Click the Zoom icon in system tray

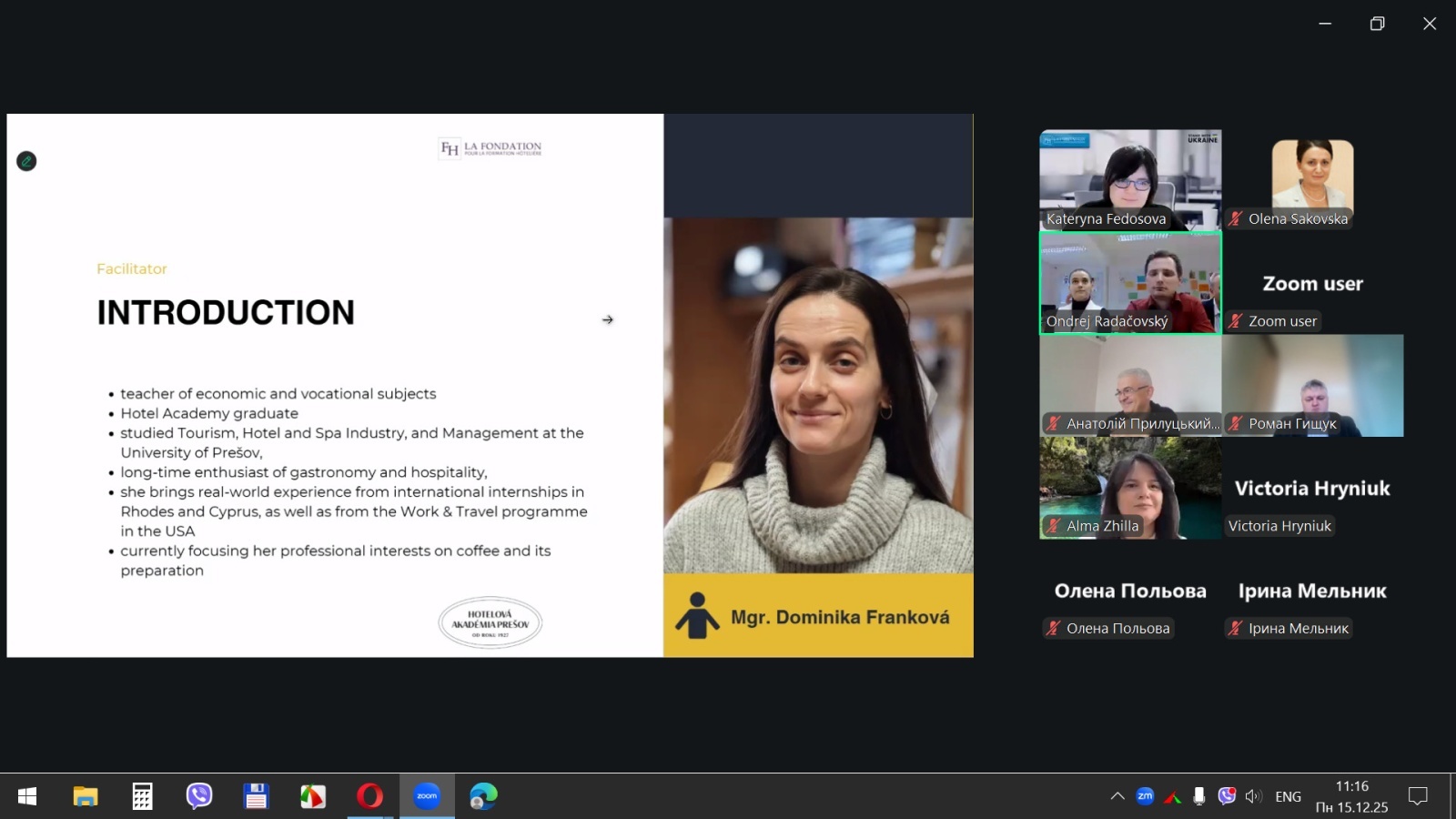[1145, 796]
